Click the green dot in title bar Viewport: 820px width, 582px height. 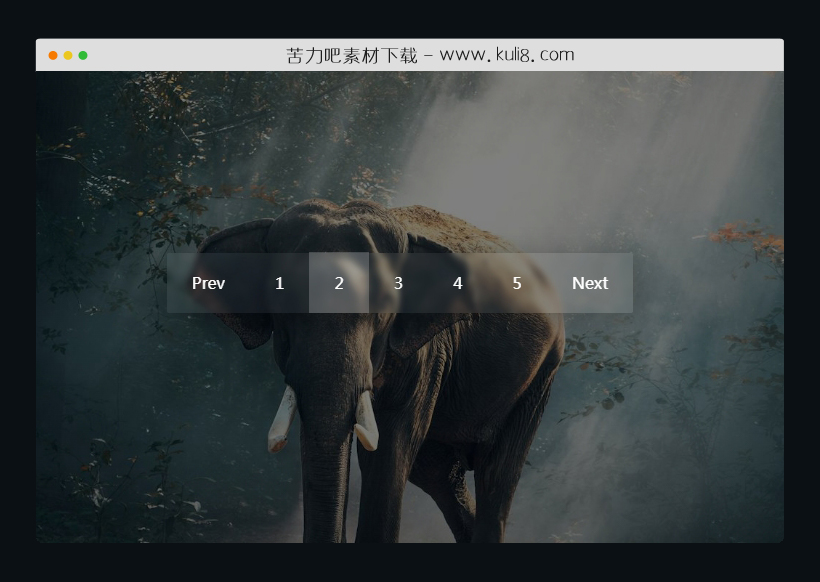83,55
